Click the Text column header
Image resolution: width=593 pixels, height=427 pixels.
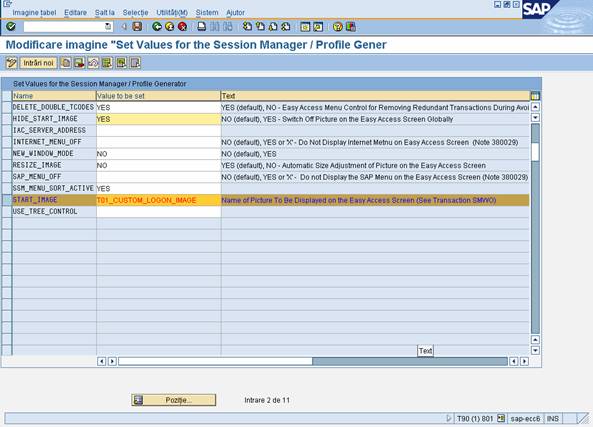[375, 96]
